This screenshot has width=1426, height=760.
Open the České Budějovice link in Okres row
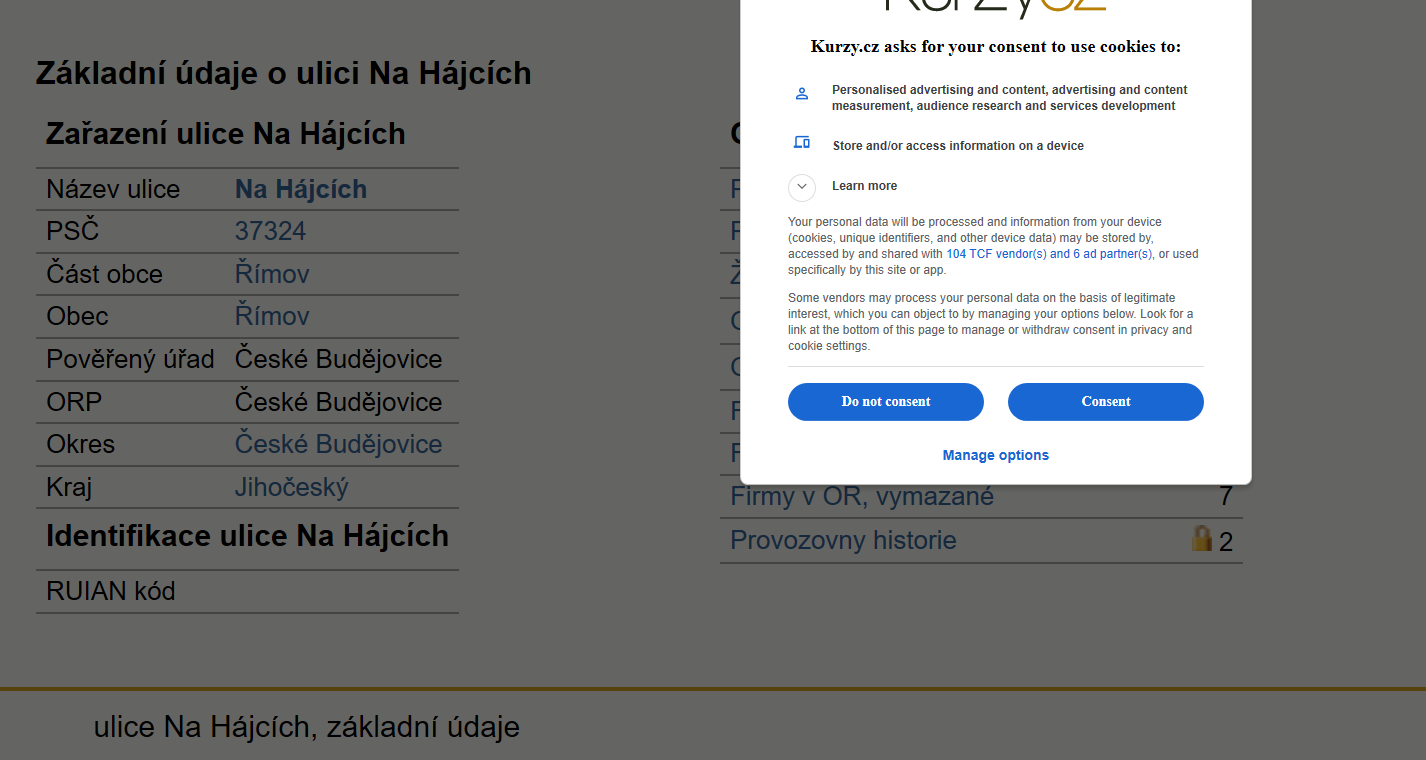(x=338, y=444)
